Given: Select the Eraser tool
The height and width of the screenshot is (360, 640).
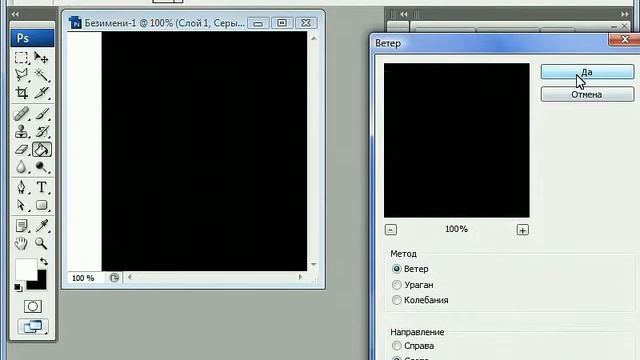Looking at the screenshot, I should coord(21,149).
